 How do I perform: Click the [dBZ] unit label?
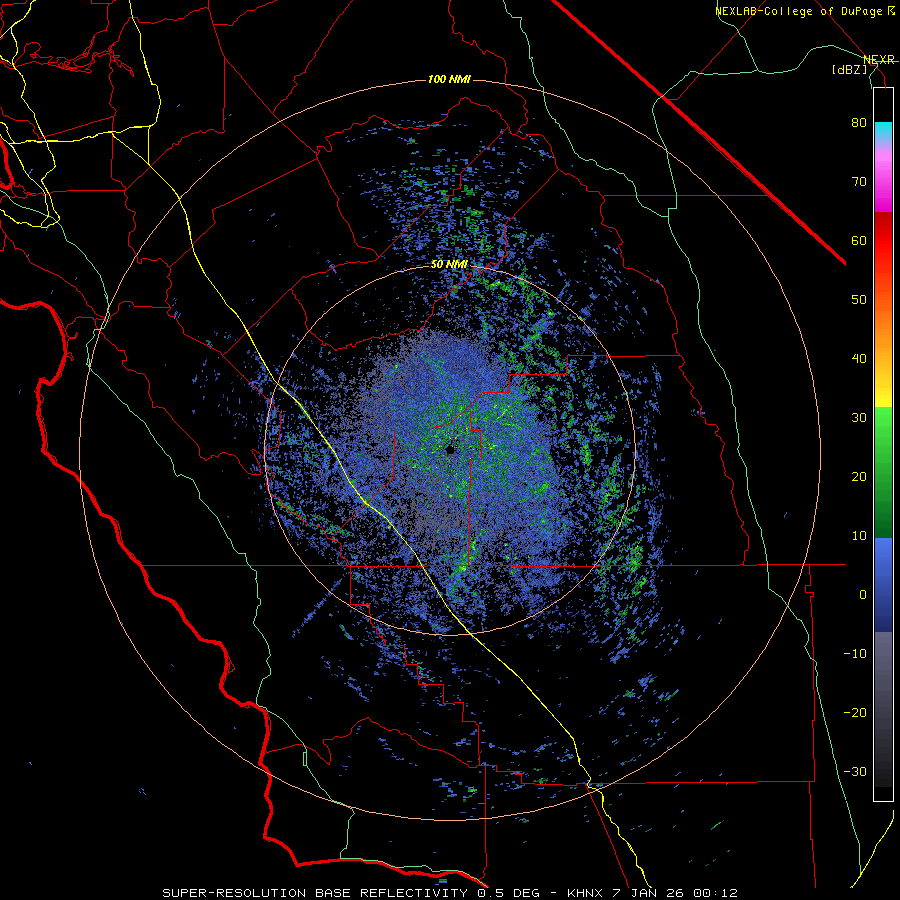coord(849,69)
